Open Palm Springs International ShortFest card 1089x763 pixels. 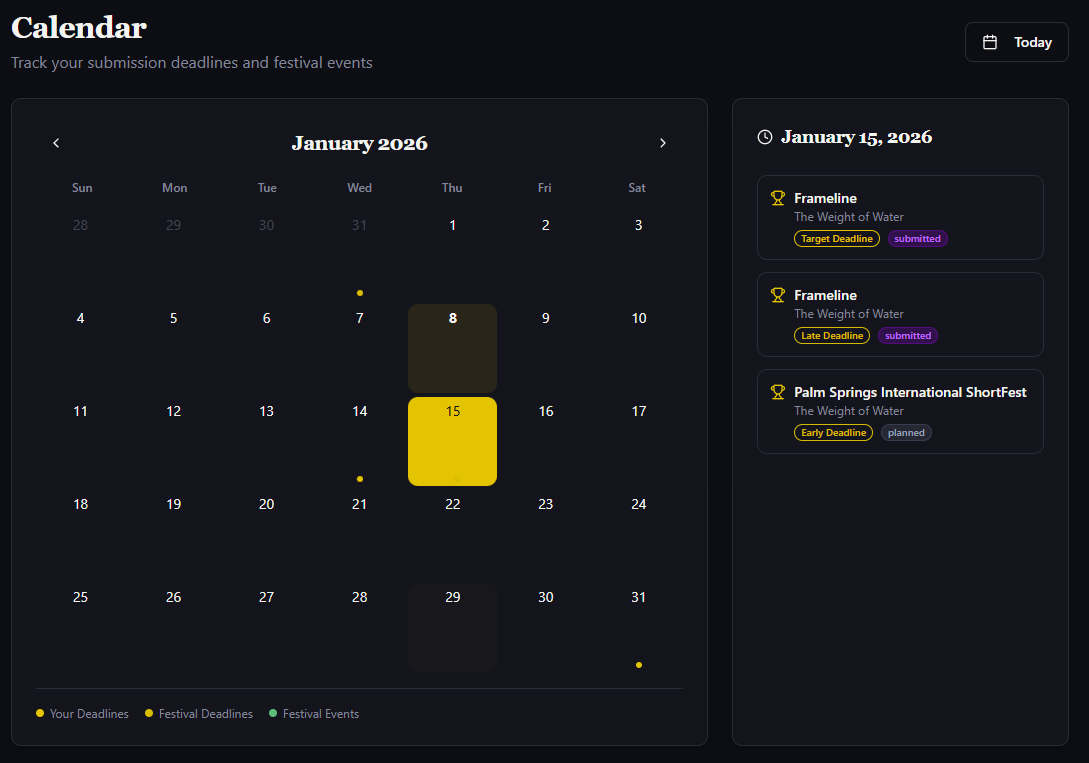(x=900, y=412)
